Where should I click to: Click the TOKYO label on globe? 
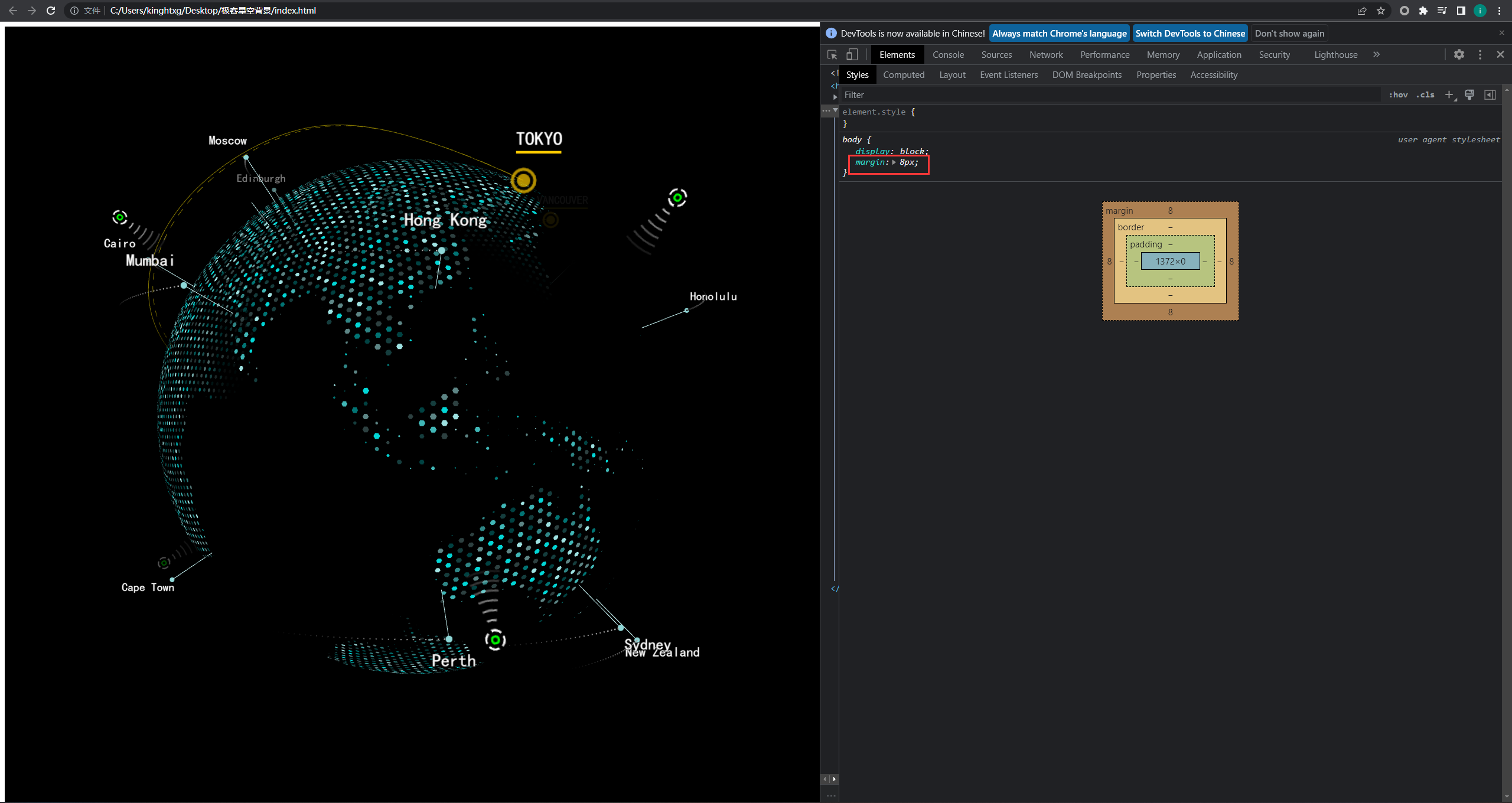pyautogui.click(x=539, y=139)
